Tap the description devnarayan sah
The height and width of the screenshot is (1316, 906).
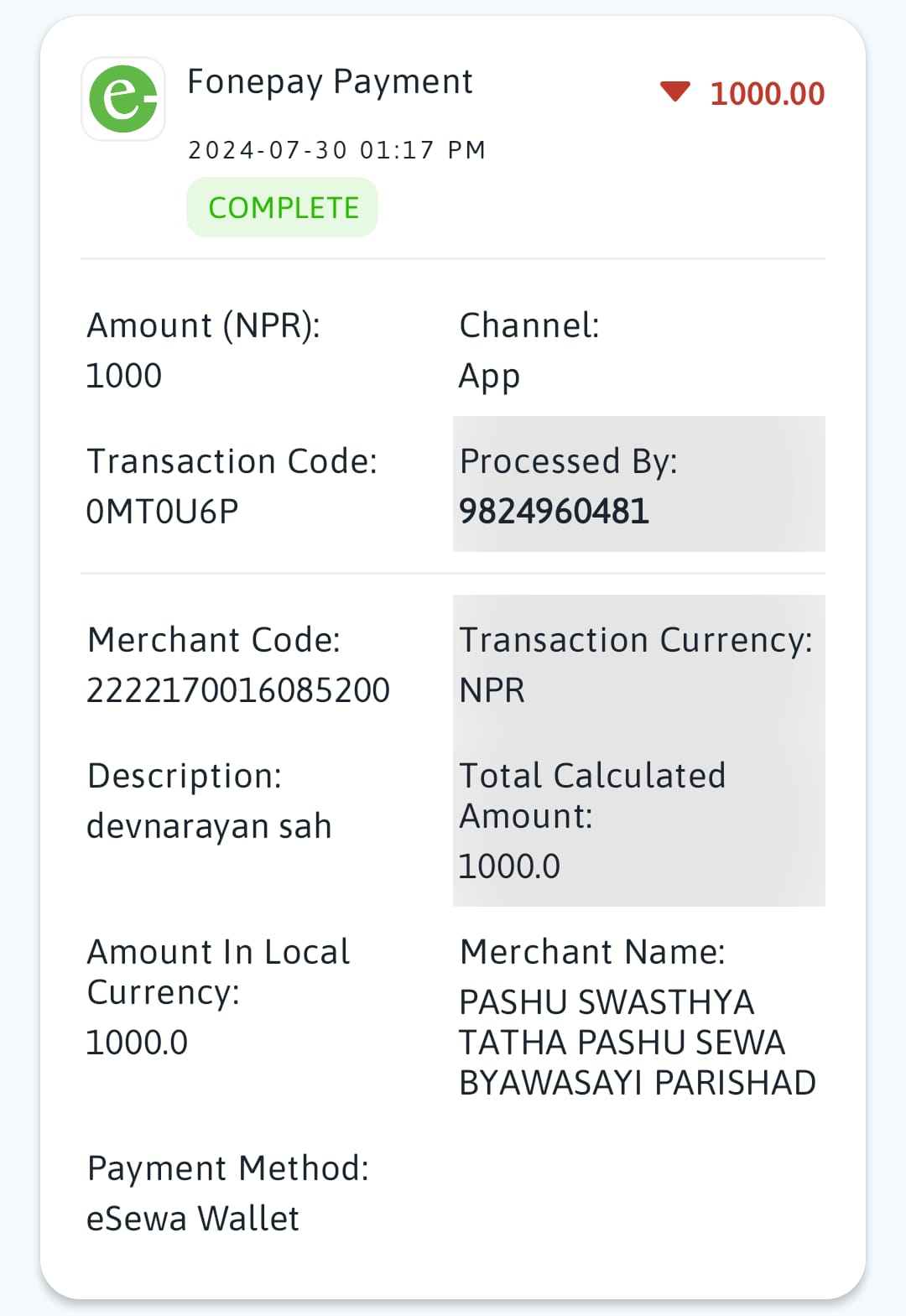[x=209, y=827]
